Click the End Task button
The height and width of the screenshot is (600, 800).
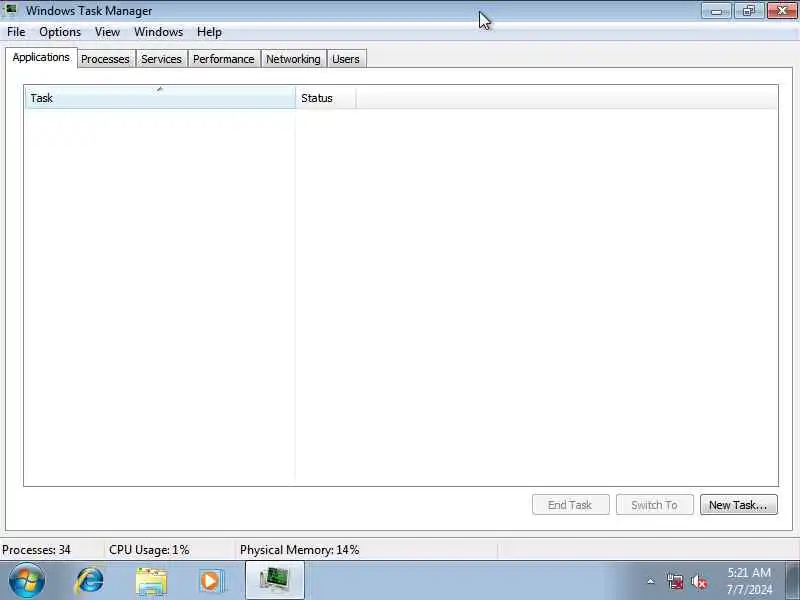tap(570, 505)
